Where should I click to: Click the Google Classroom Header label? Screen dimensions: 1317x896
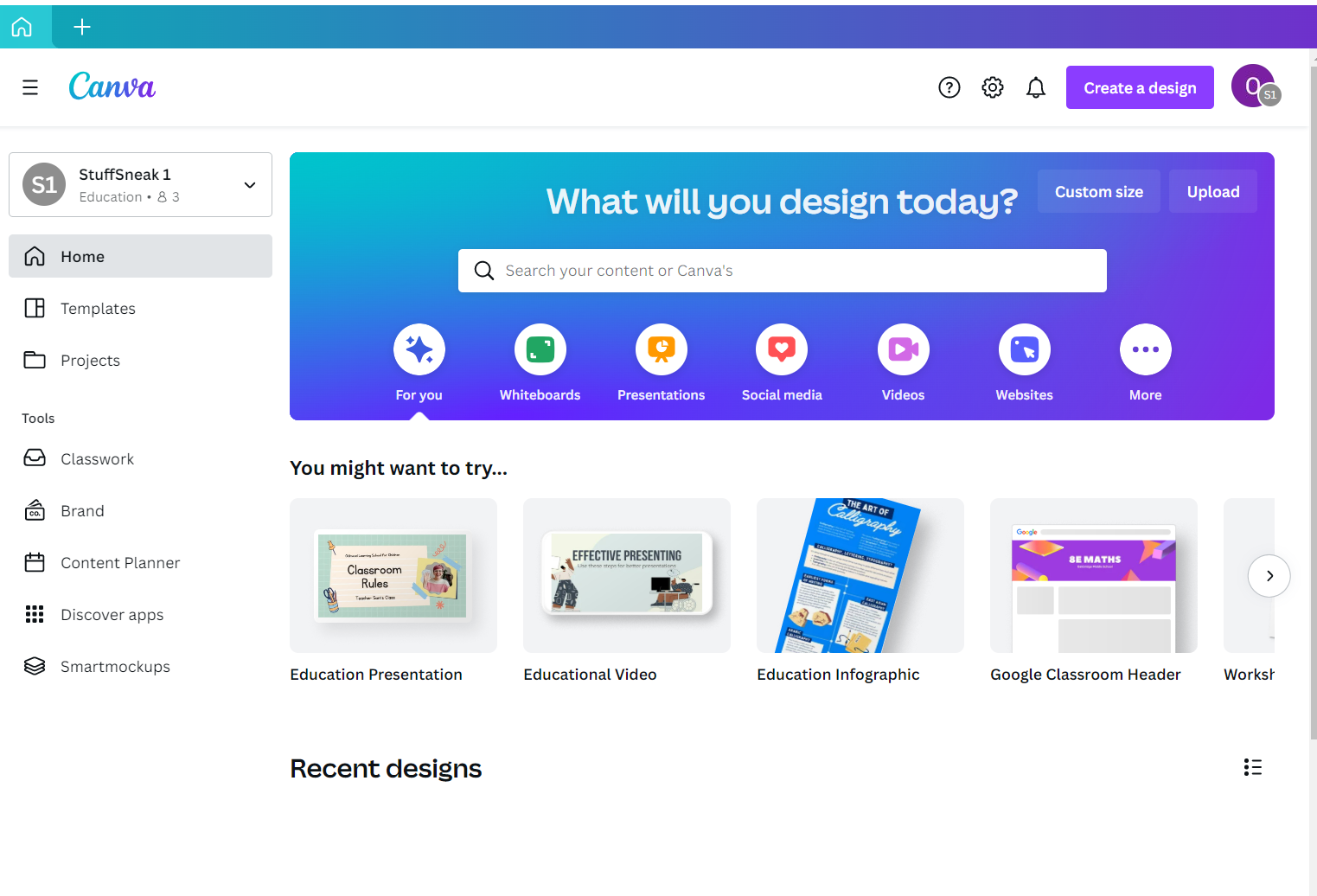coord(1085,675)
